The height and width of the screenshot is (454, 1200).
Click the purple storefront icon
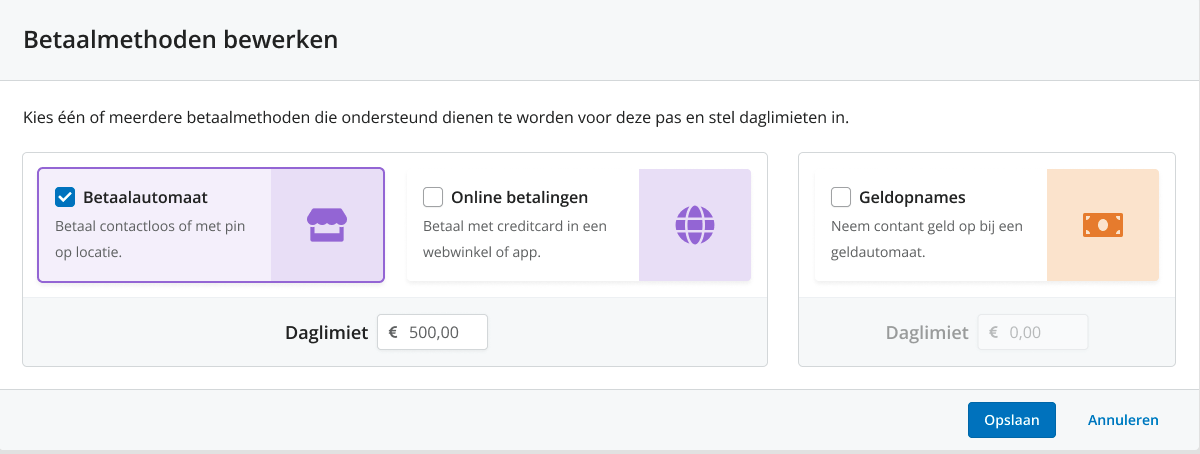pos(326,225)
